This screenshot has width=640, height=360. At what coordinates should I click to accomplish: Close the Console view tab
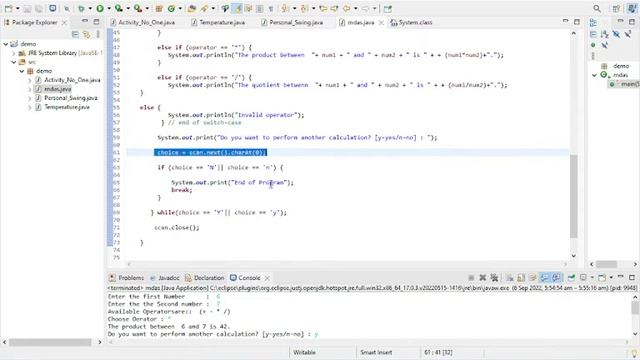267,278
